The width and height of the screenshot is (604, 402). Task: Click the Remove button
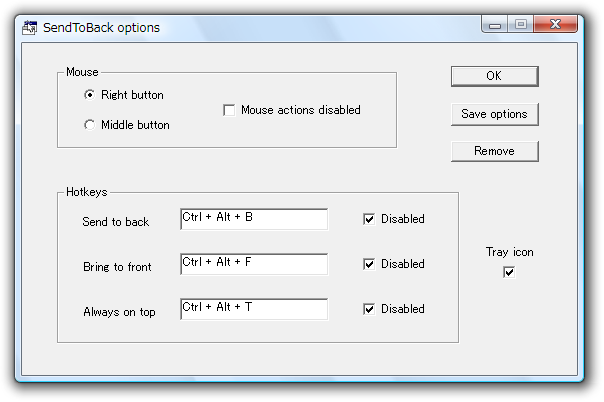pyautogui.click(x=495, y=151)
